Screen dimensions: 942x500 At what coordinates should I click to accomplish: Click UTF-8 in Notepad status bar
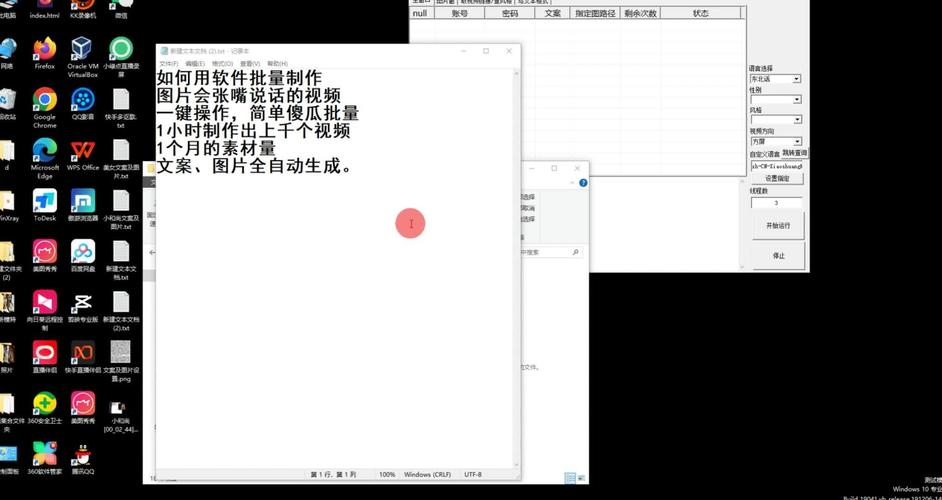tap(473, 475)
